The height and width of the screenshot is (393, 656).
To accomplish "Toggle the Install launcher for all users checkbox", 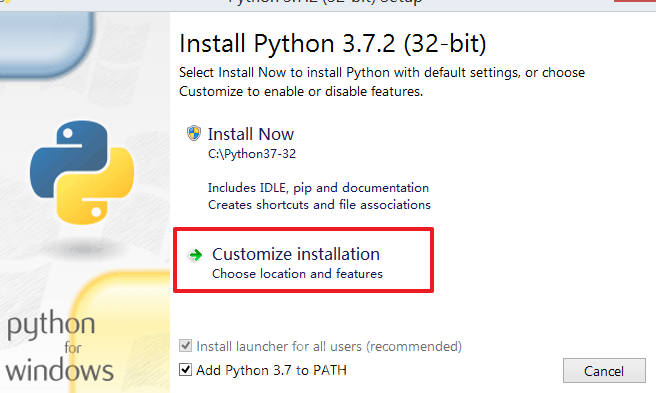I will (185, 346).
